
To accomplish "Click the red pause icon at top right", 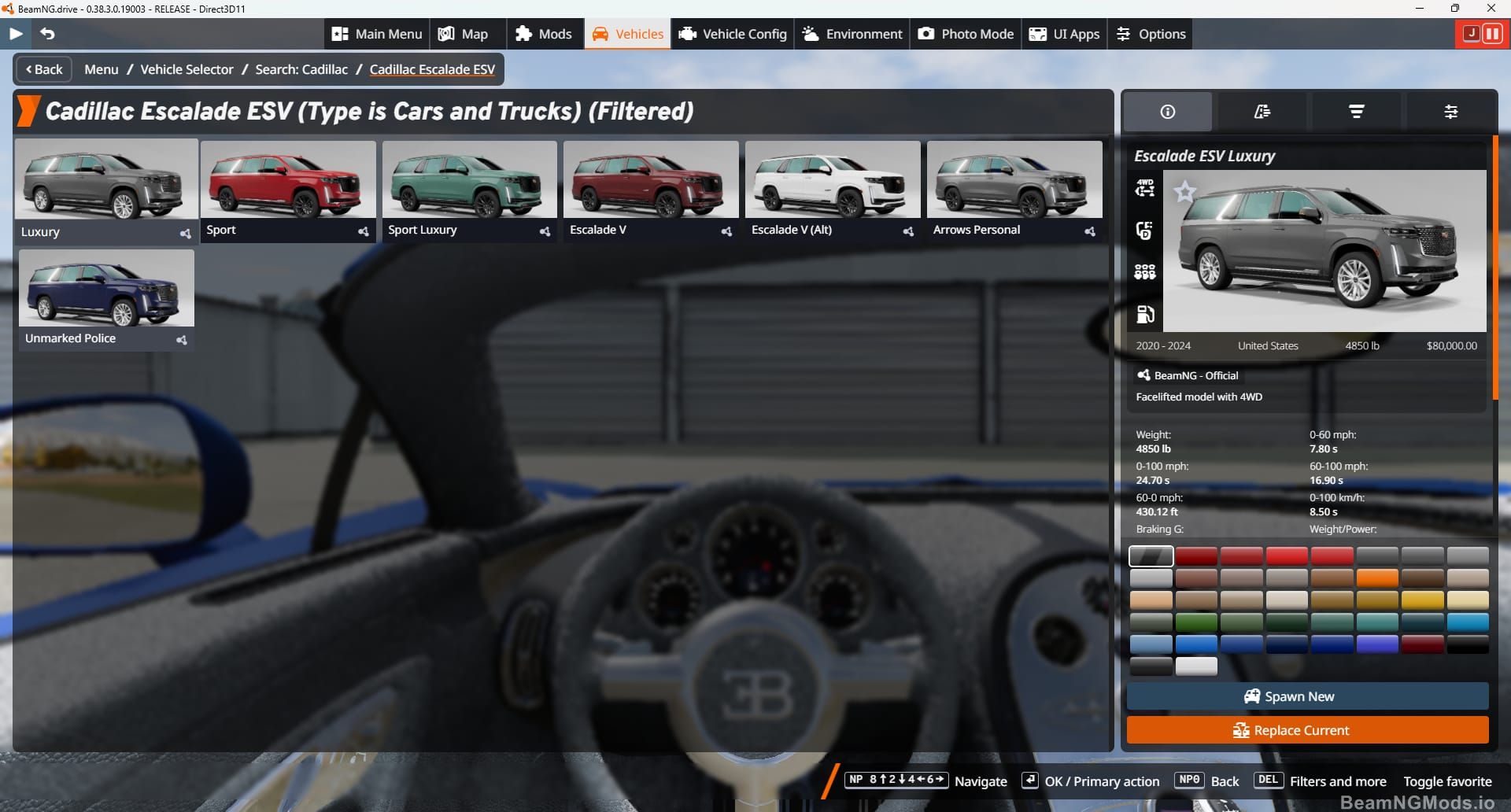I will click(1492, 33).
